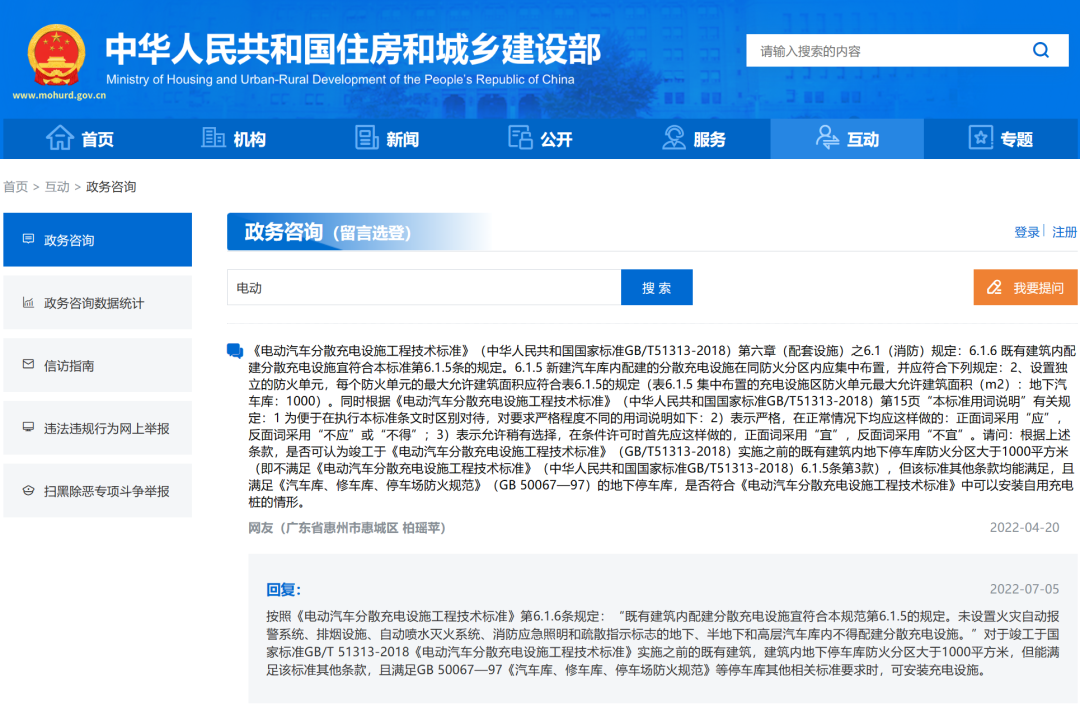The width and height of the screenshot is (1080, 710).
Task: Click the national emblem logo
Action: pos(56,56)
